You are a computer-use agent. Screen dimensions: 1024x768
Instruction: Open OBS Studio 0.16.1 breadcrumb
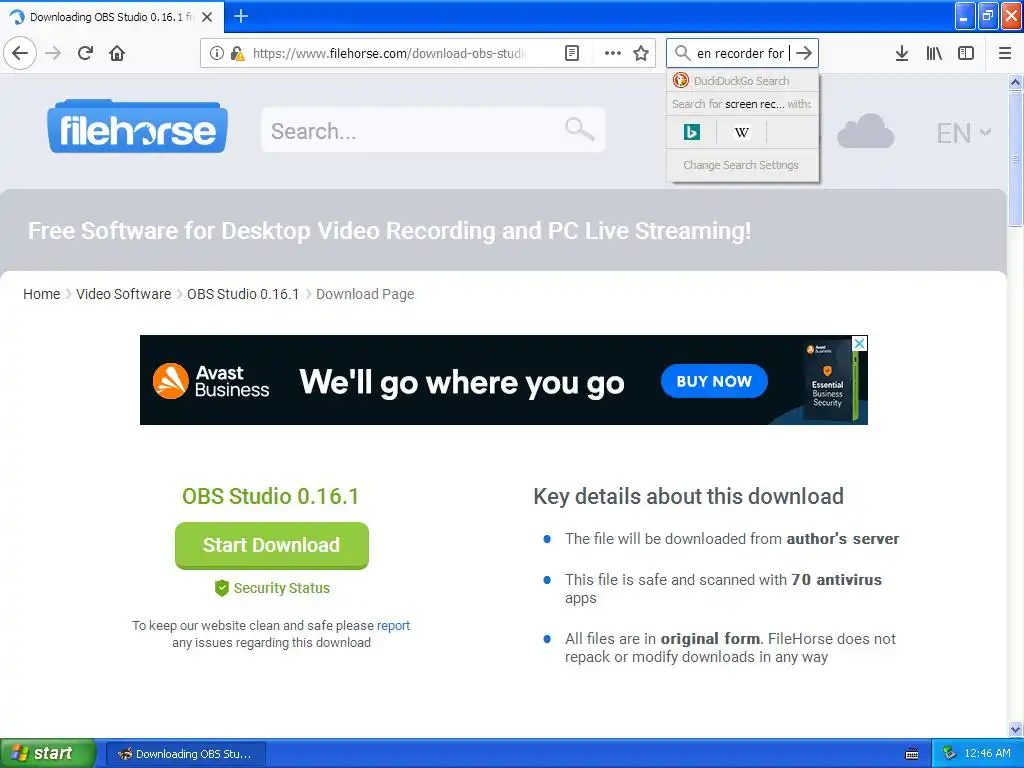coord(243,294)
